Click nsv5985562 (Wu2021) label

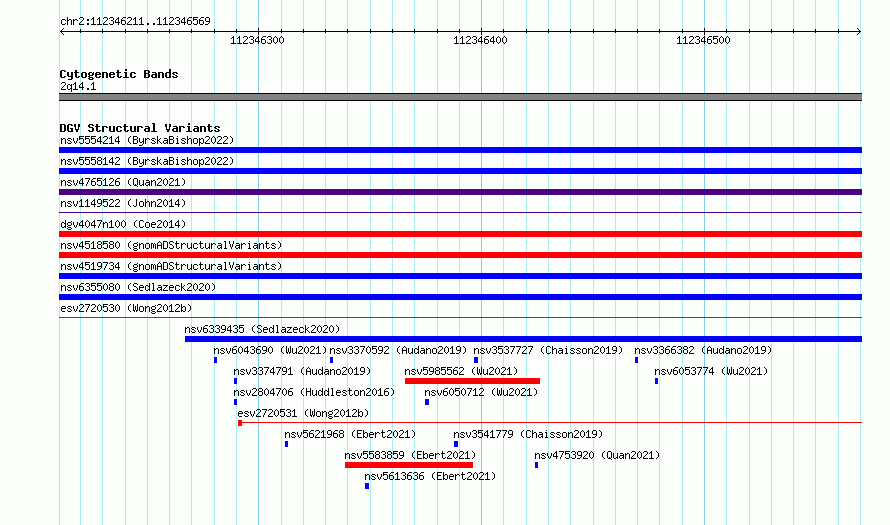coord(461,371)
